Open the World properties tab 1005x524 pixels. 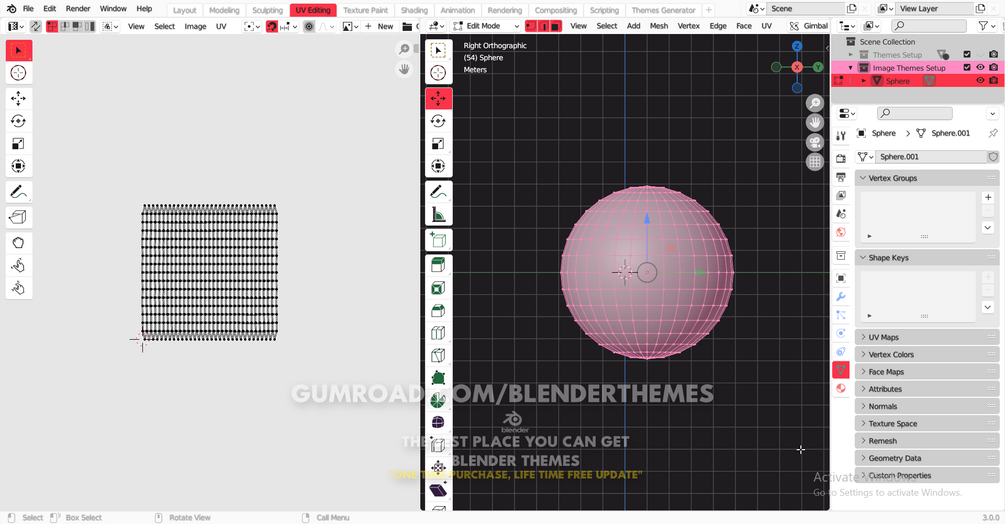coord(841,232)
